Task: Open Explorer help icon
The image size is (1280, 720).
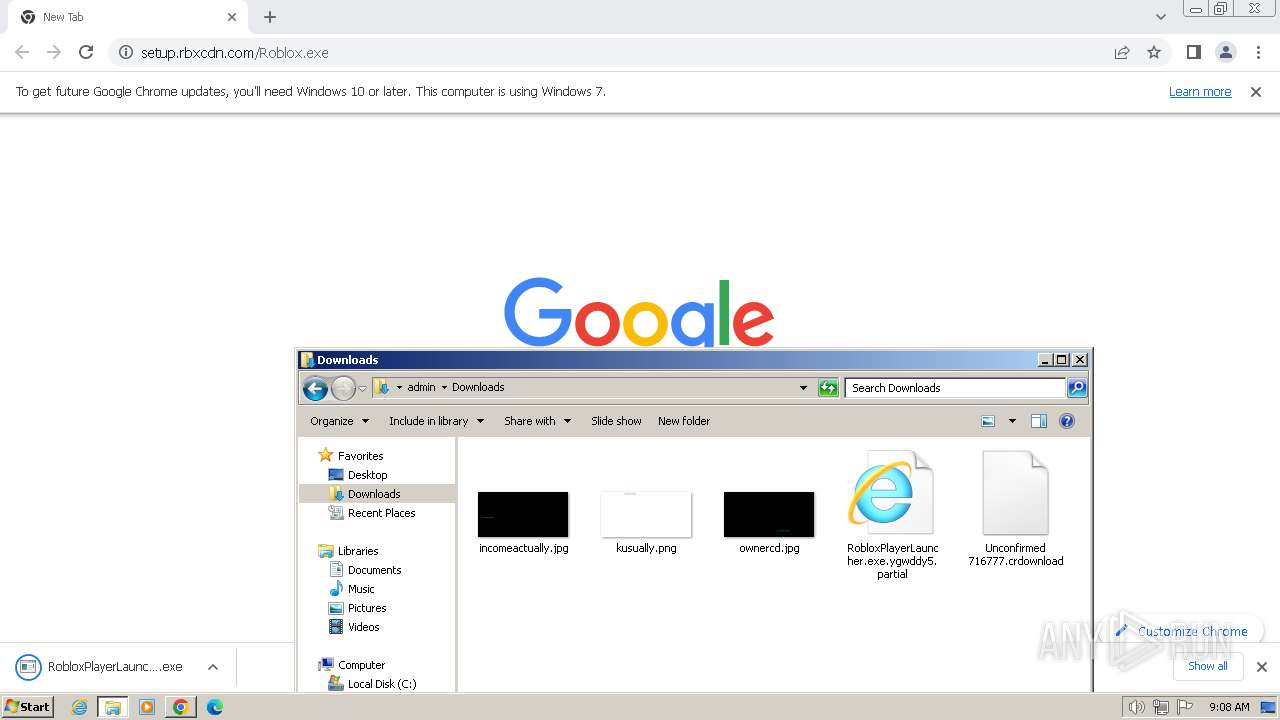Action: tap(1067, 421)
